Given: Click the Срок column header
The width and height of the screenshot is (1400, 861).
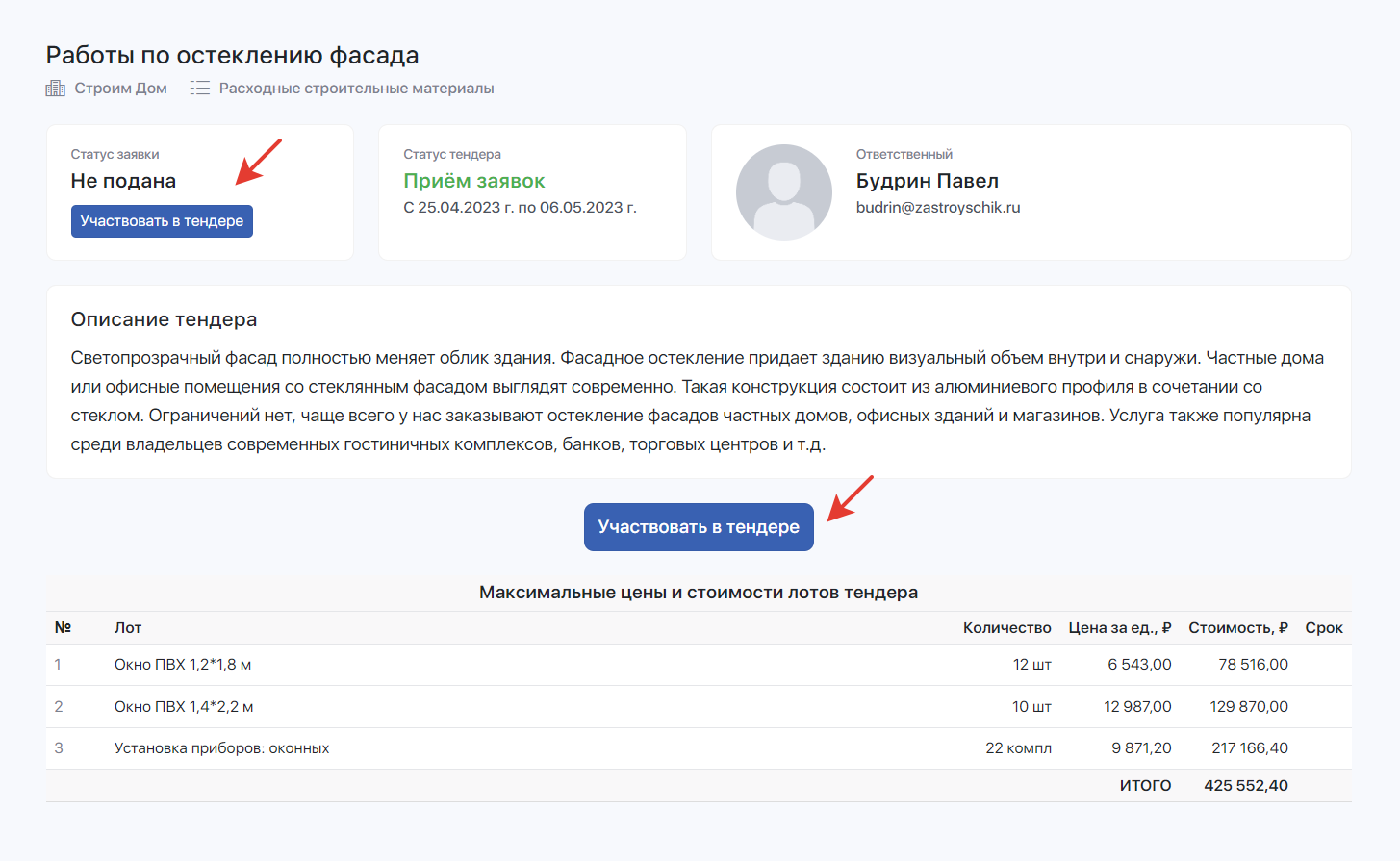Looking at the screenshot, I should click(1323, 628).
